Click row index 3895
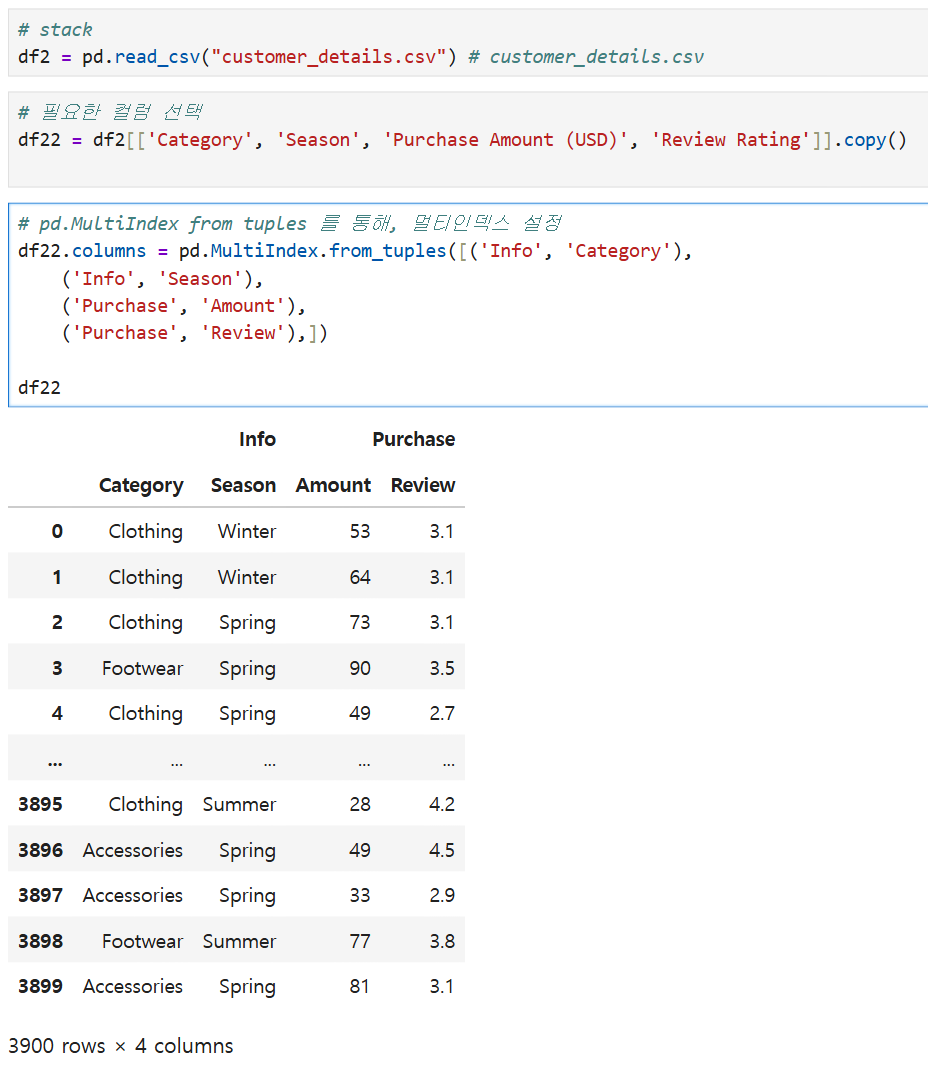This screenshot has width=928, height=1068. (40, 804)
